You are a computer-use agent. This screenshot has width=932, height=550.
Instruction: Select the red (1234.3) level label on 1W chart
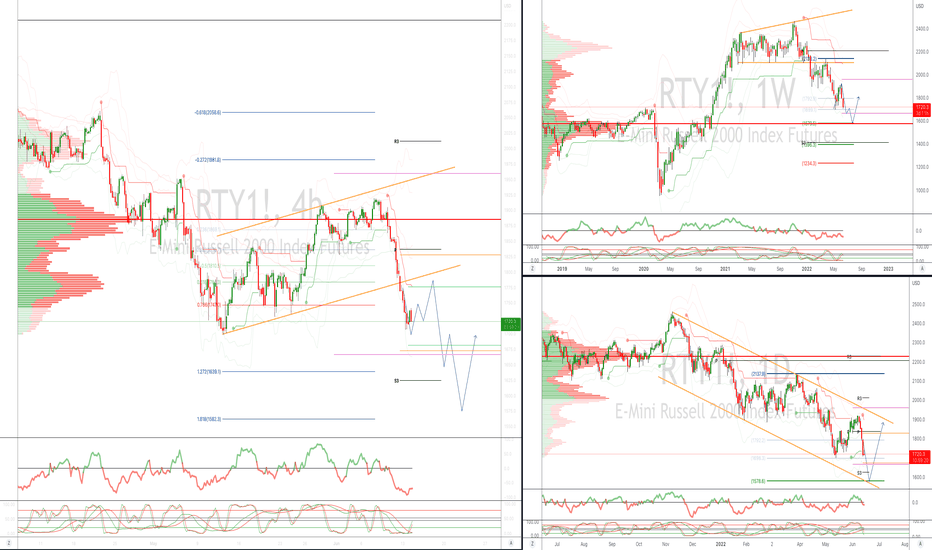click(809, 163)
